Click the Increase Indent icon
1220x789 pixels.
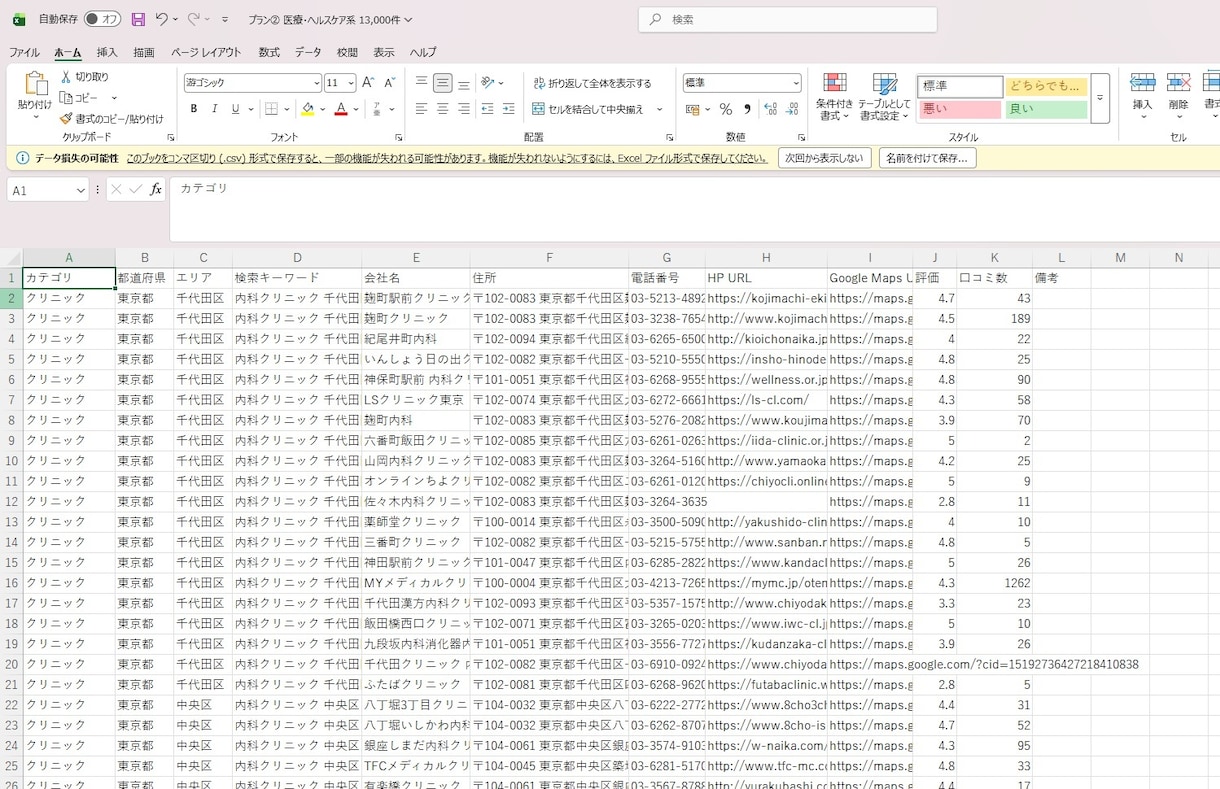508,109
